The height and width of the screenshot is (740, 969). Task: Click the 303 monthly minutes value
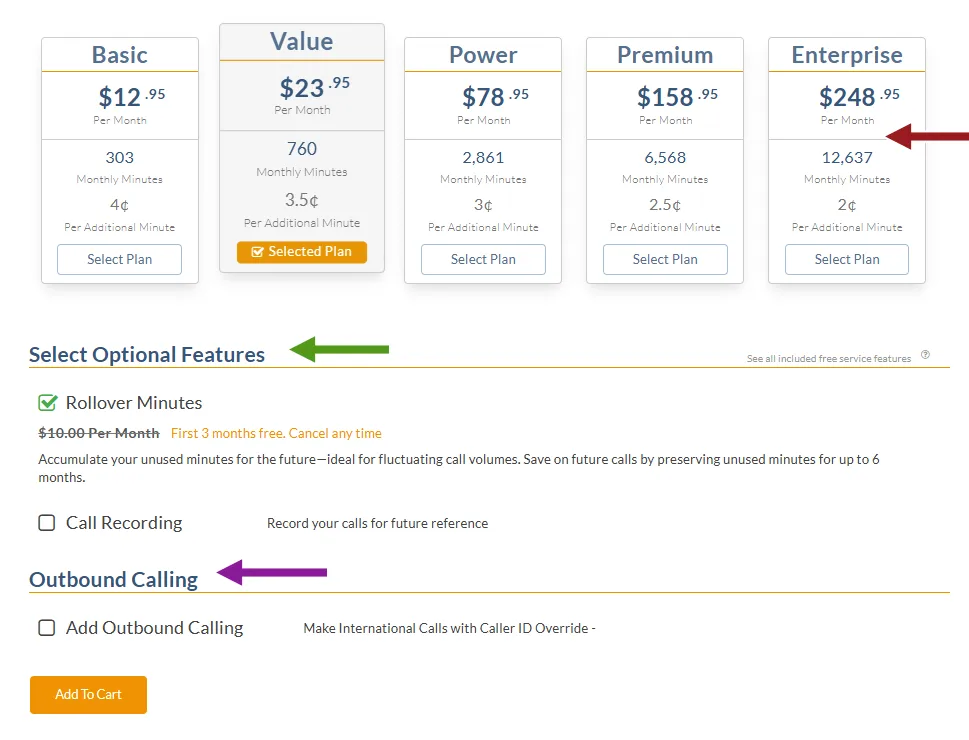119,158
